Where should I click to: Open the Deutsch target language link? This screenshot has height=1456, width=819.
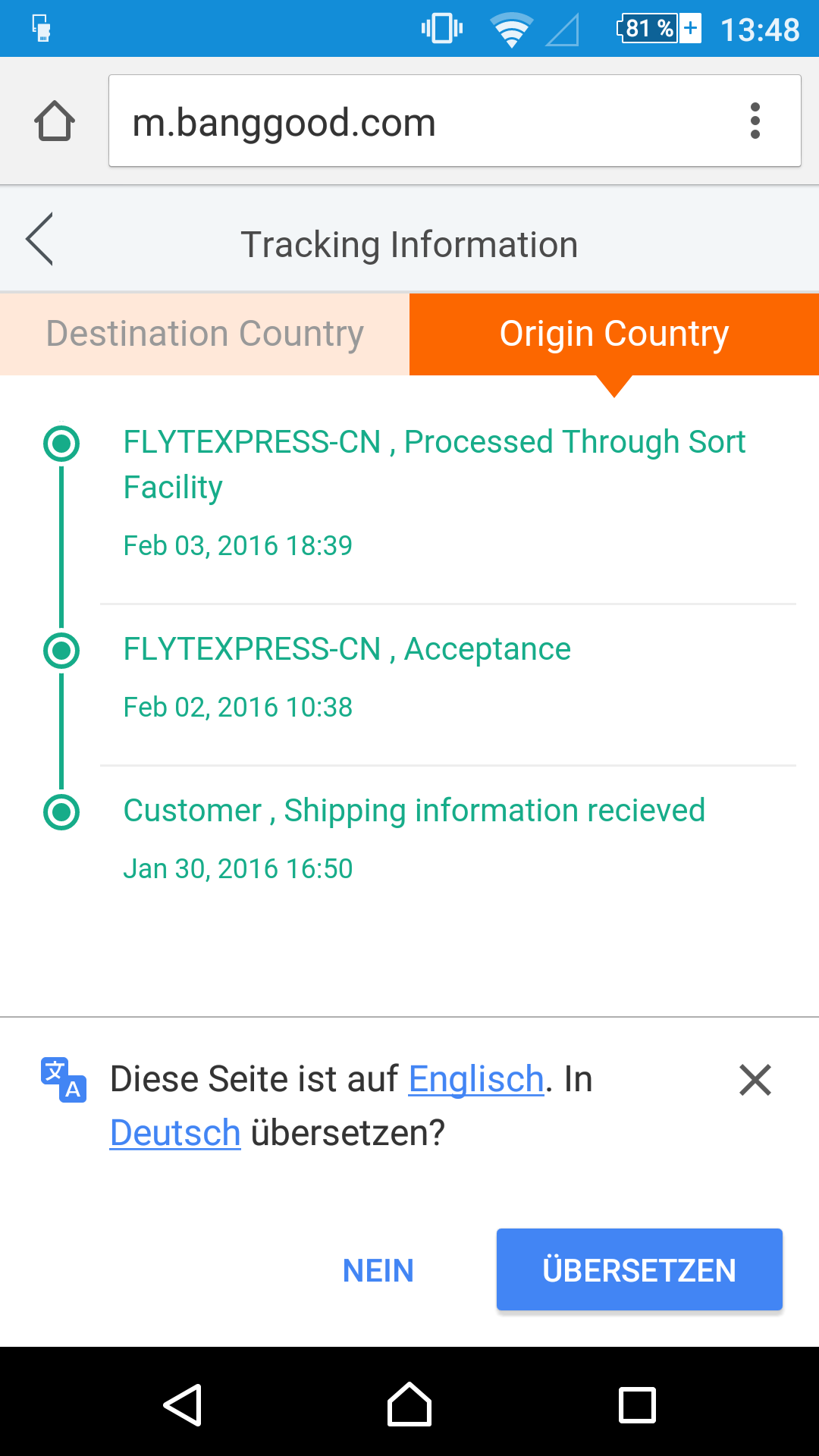[x=175, y=1133]
